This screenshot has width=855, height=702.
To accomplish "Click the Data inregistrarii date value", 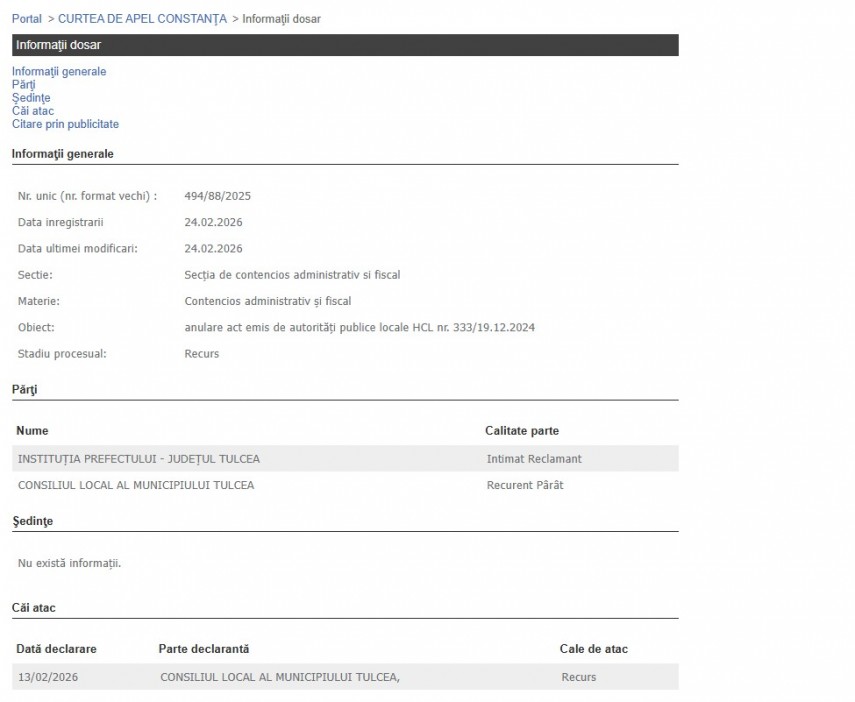I will point(213,222).
